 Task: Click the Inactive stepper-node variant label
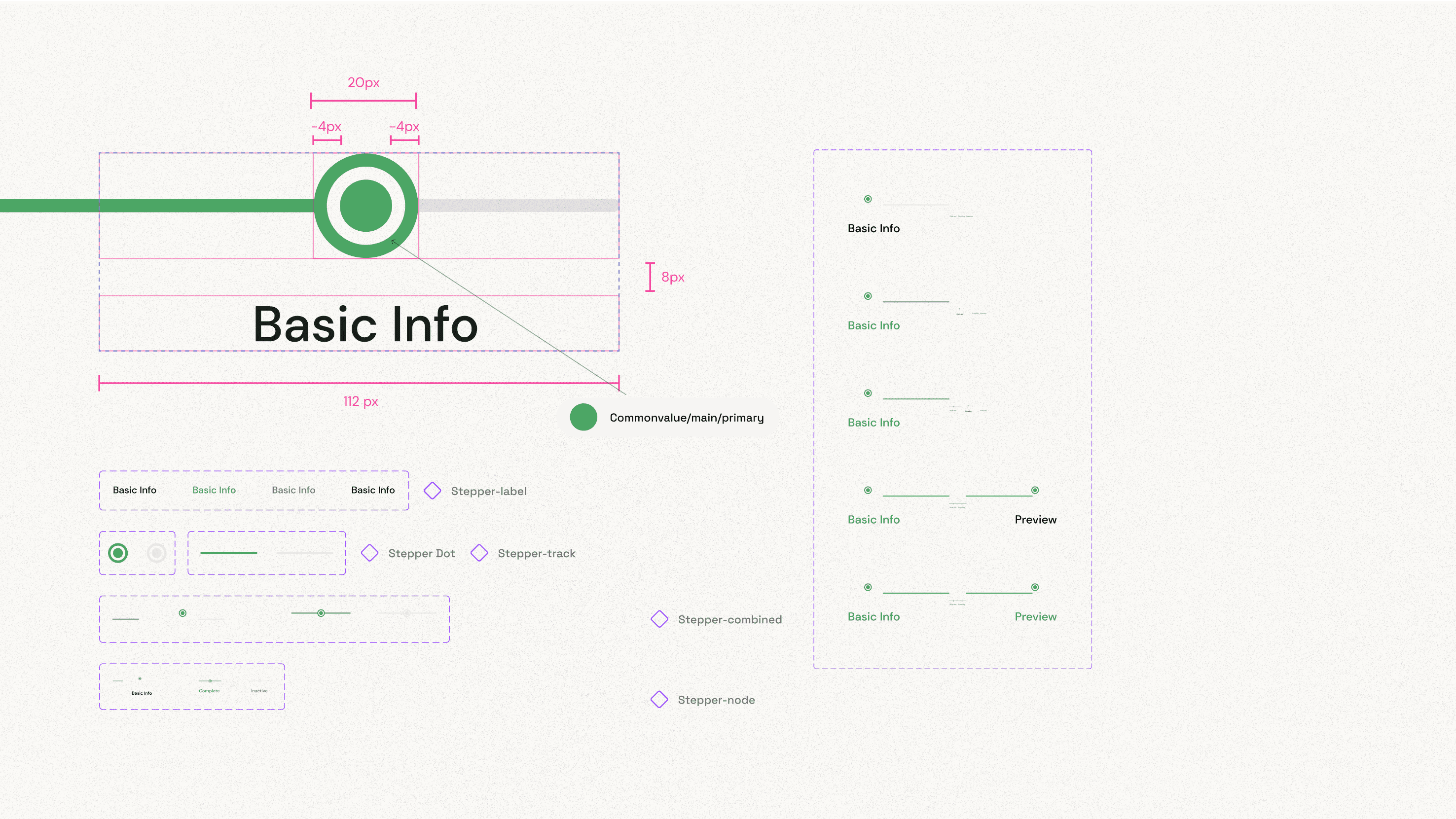click(259, 691)
